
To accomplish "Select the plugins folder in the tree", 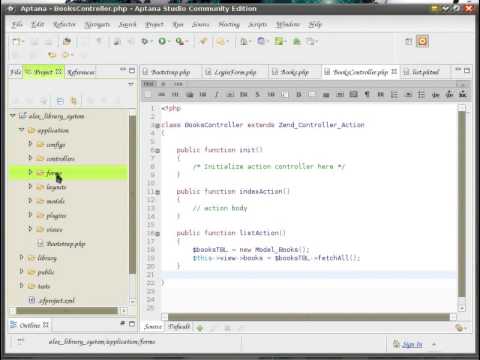I will (x=56, y=216).
